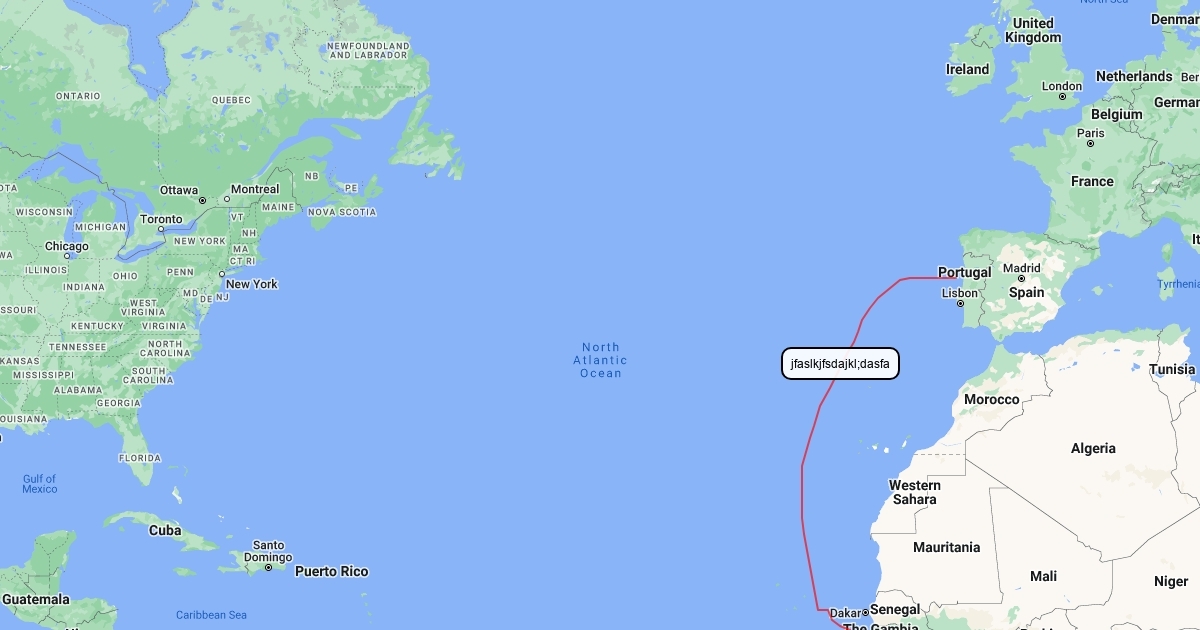Click the Mauritania country label

tap(947, 547)
